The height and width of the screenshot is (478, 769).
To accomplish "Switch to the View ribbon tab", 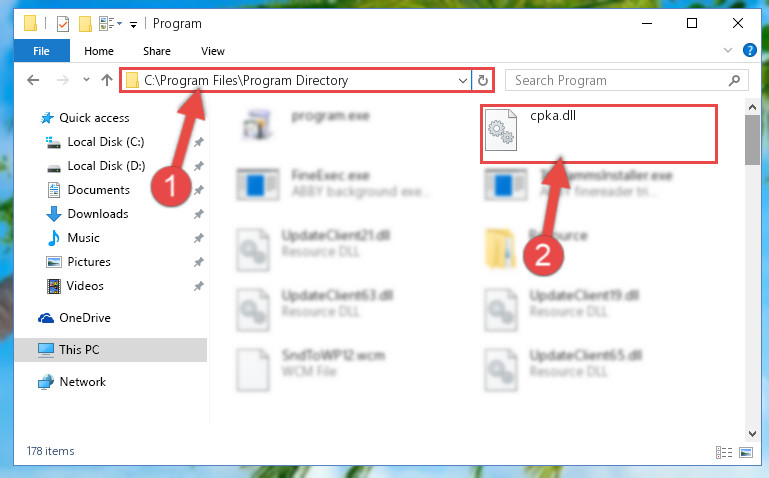I will [213, 51].
